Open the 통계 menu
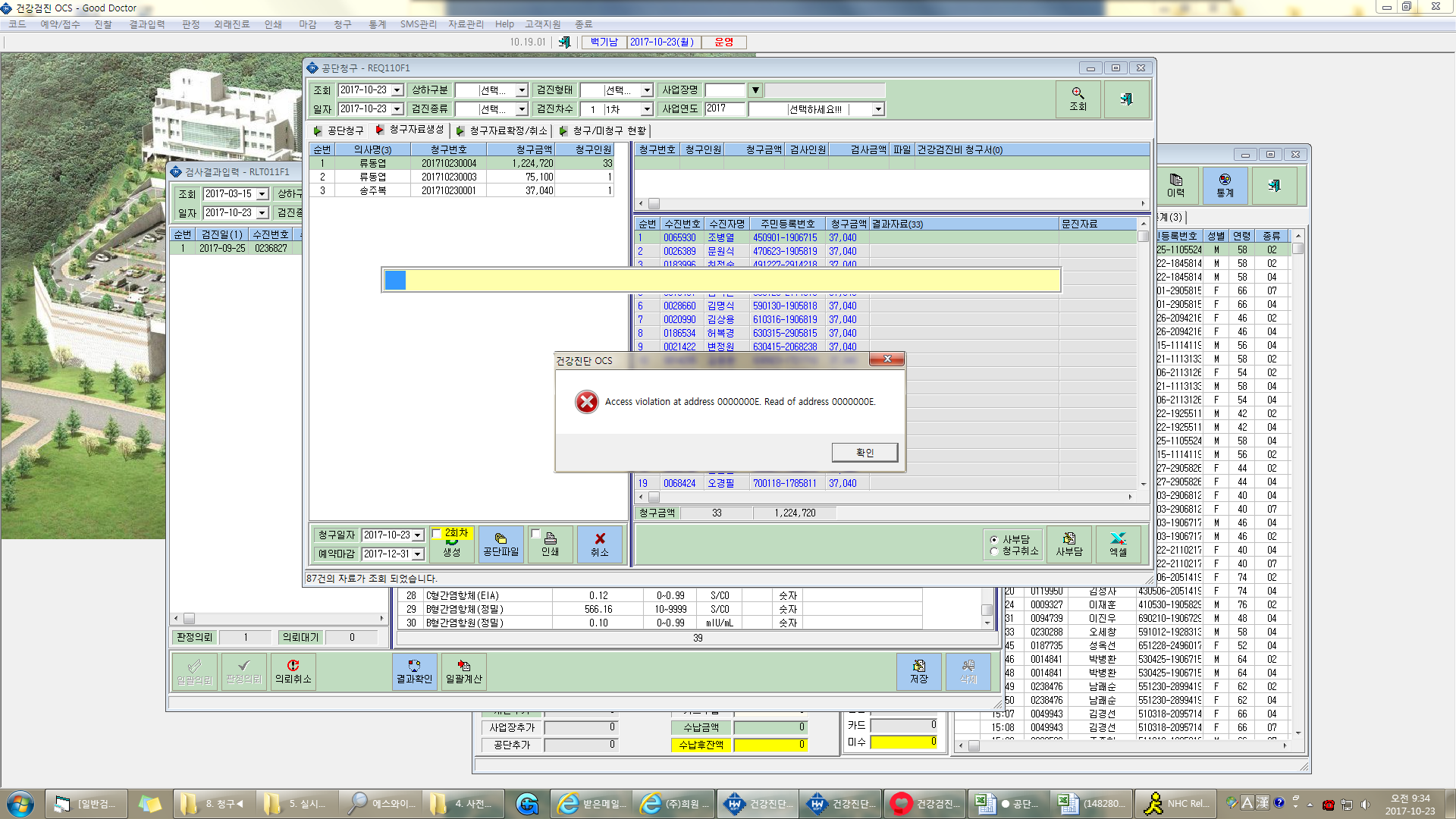The width and height of the screenshot is (1456, 819). tap(377, 24)
